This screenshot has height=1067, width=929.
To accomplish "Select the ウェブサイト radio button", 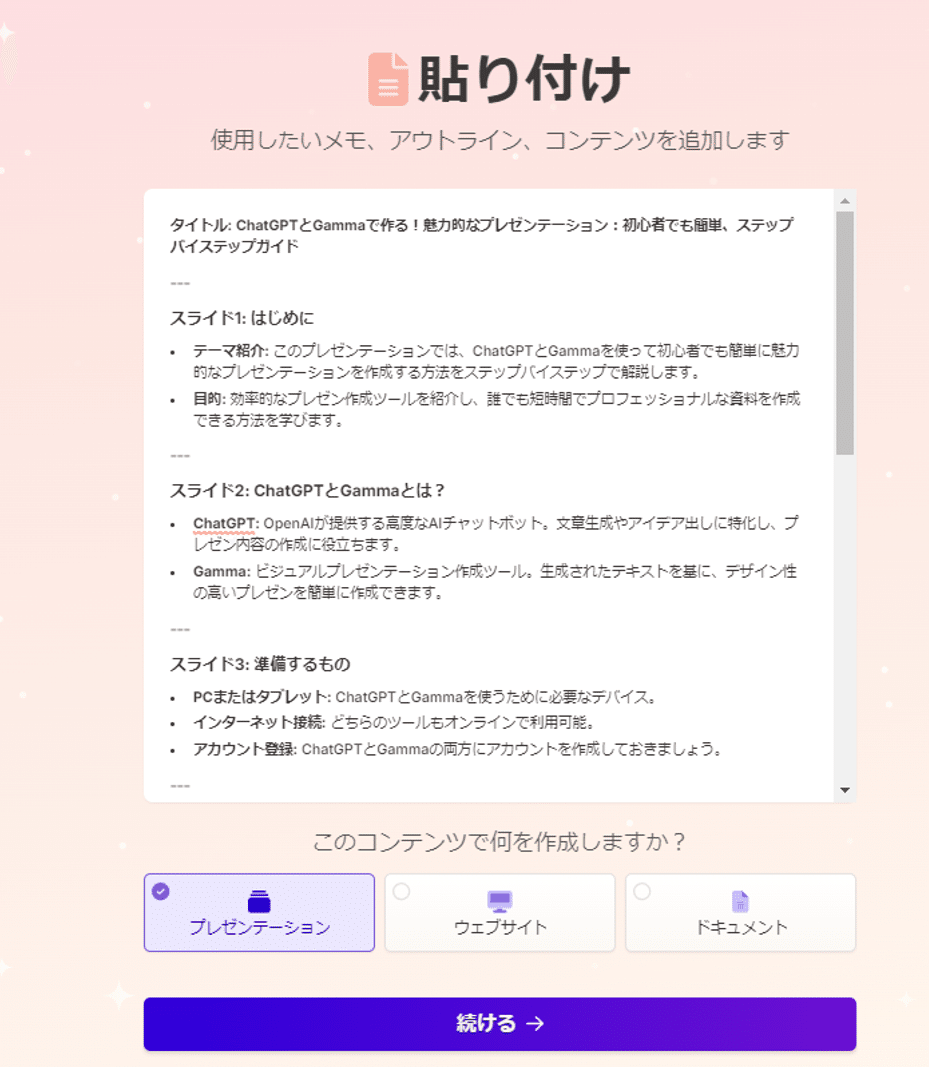I will [x=402, y=891].
